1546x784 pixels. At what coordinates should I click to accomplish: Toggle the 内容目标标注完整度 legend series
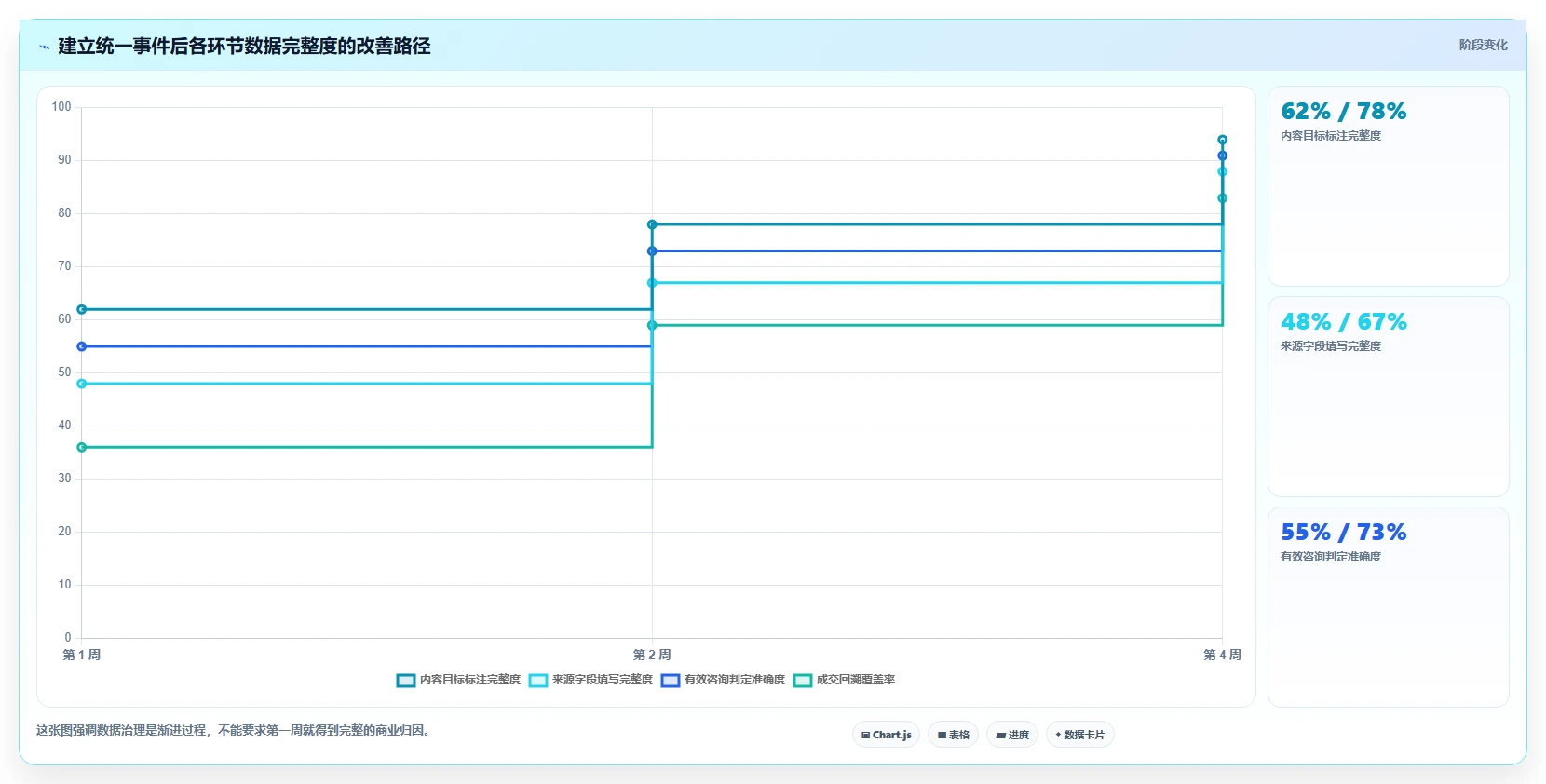[458, 680]
